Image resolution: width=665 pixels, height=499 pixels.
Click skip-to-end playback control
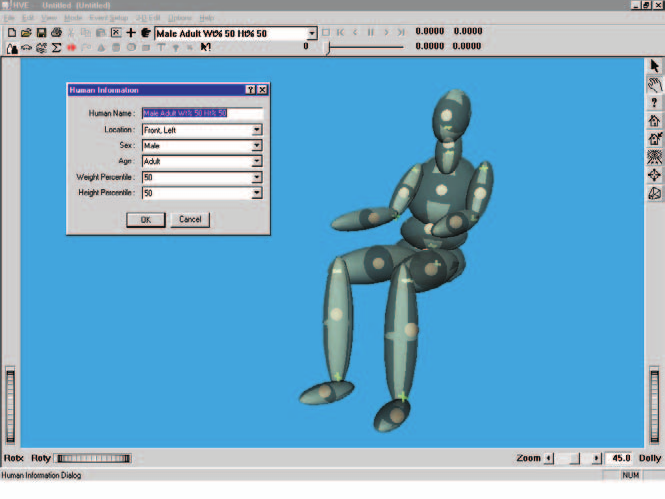tap(401, 32)
